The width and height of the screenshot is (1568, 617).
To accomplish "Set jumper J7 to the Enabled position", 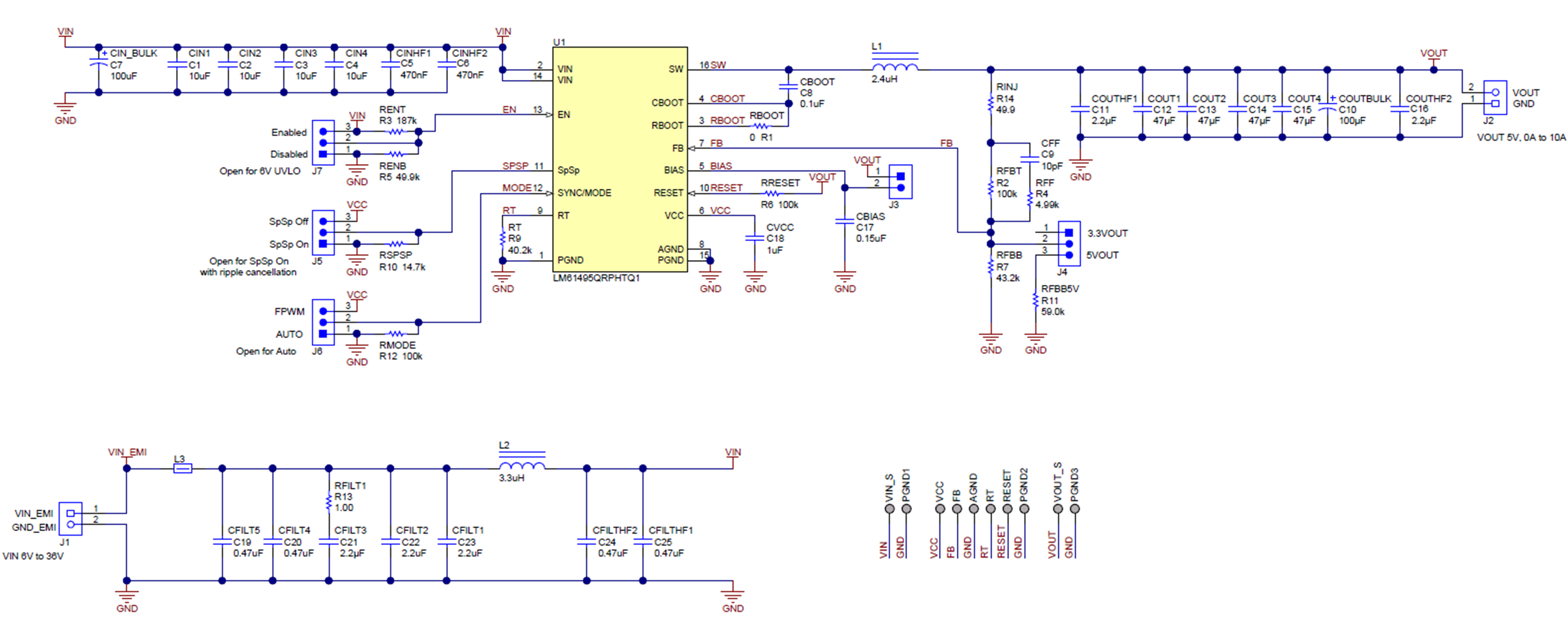I will [322, 132].
